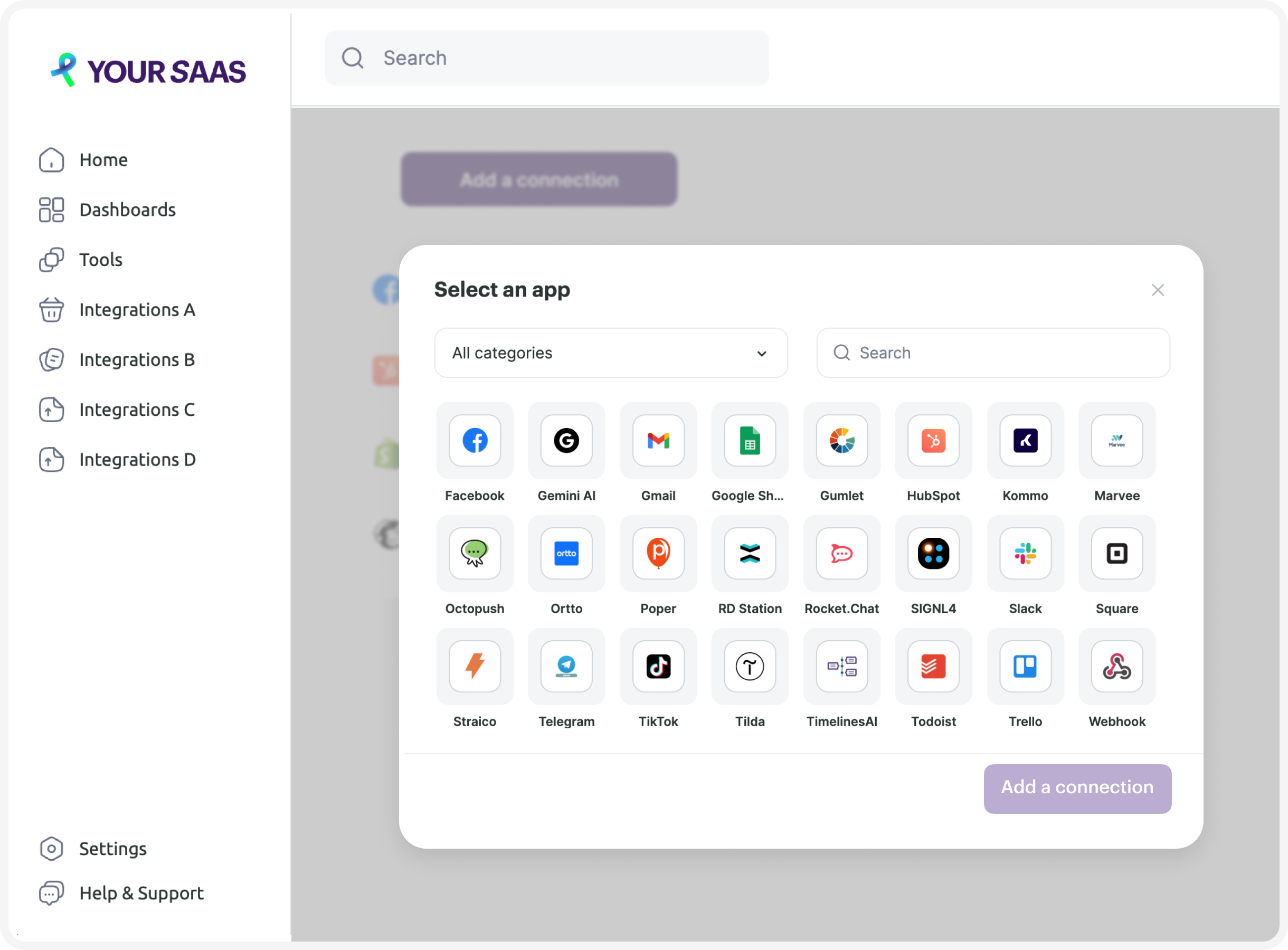This screenshot has width=1288, height=950.
Task: Select the Google Sheets app icon
Action: [750, 441]
